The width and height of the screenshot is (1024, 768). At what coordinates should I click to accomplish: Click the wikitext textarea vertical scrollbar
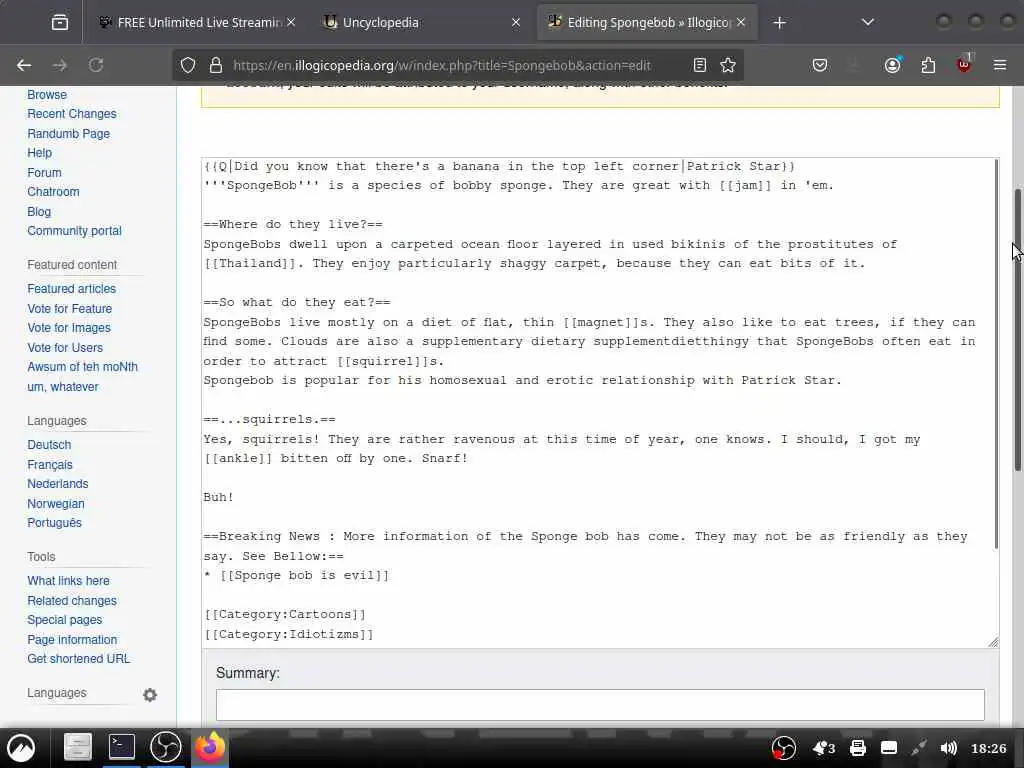[x=996, y=353]
